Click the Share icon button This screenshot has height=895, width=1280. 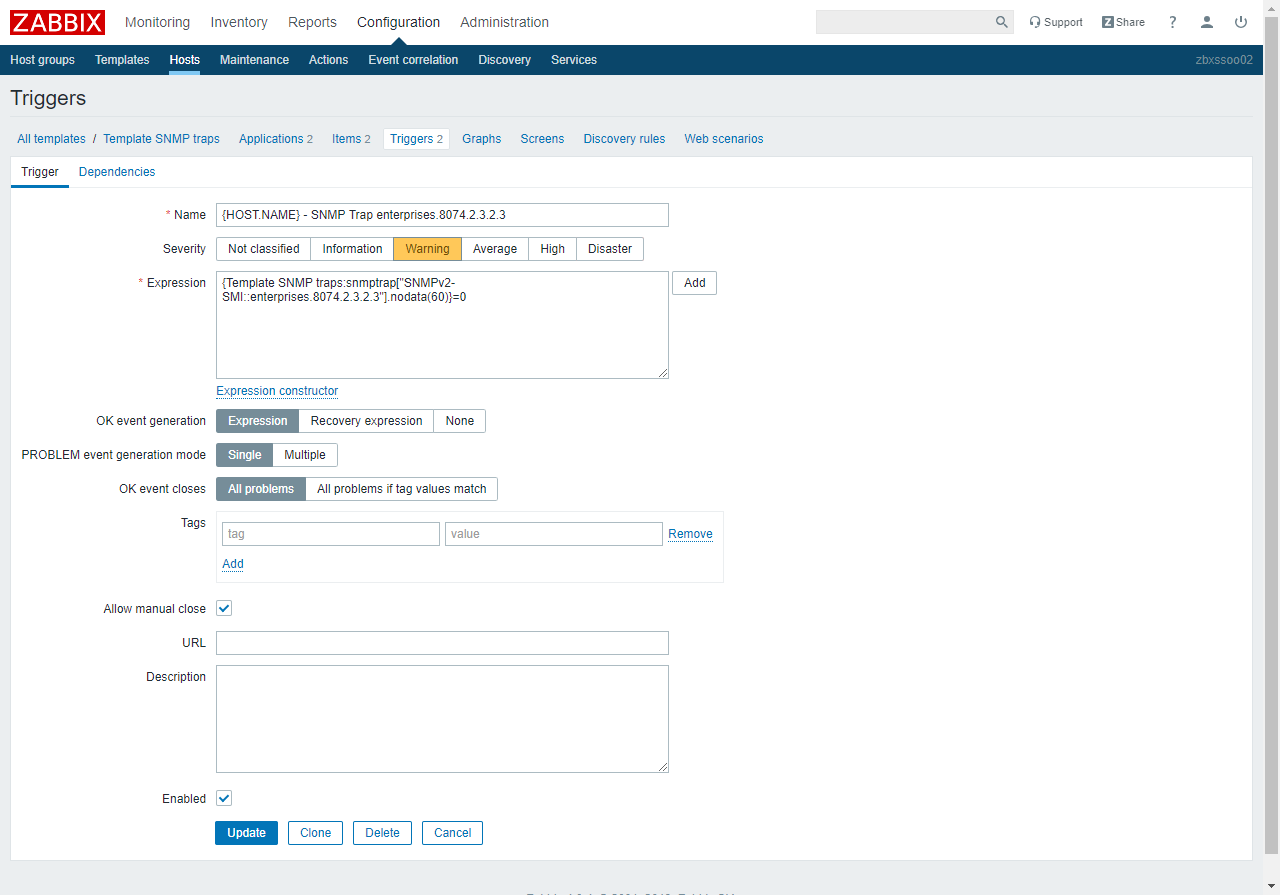(1123, 22)
